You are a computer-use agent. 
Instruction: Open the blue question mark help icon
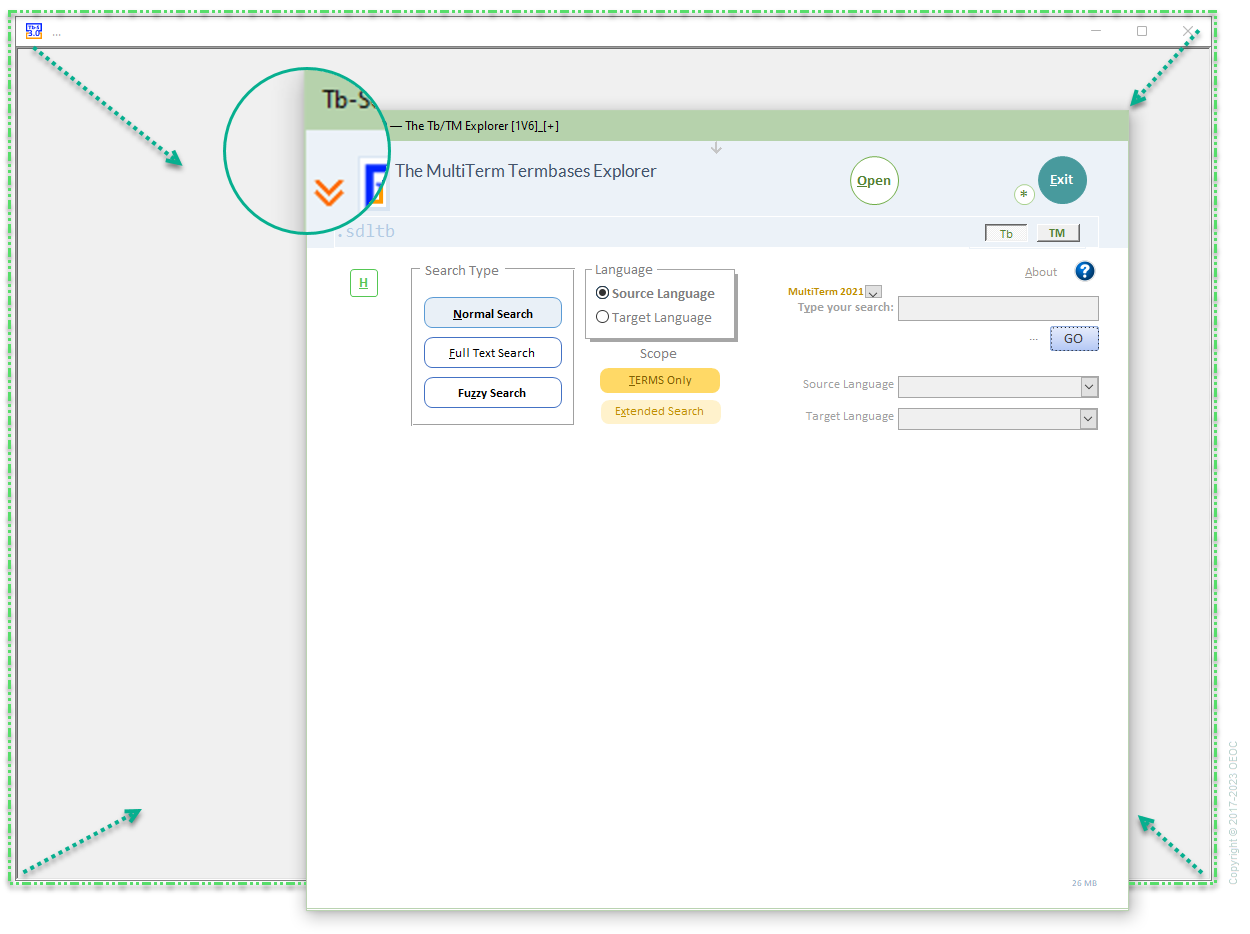click(x=1085, y=271)
